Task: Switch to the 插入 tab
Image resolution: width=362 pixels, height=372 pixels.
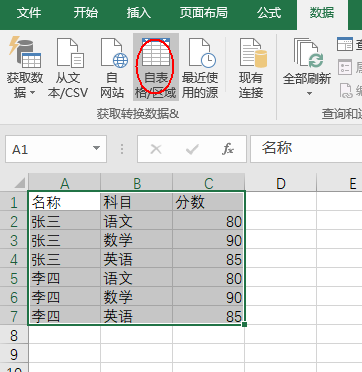Action: 139,13
